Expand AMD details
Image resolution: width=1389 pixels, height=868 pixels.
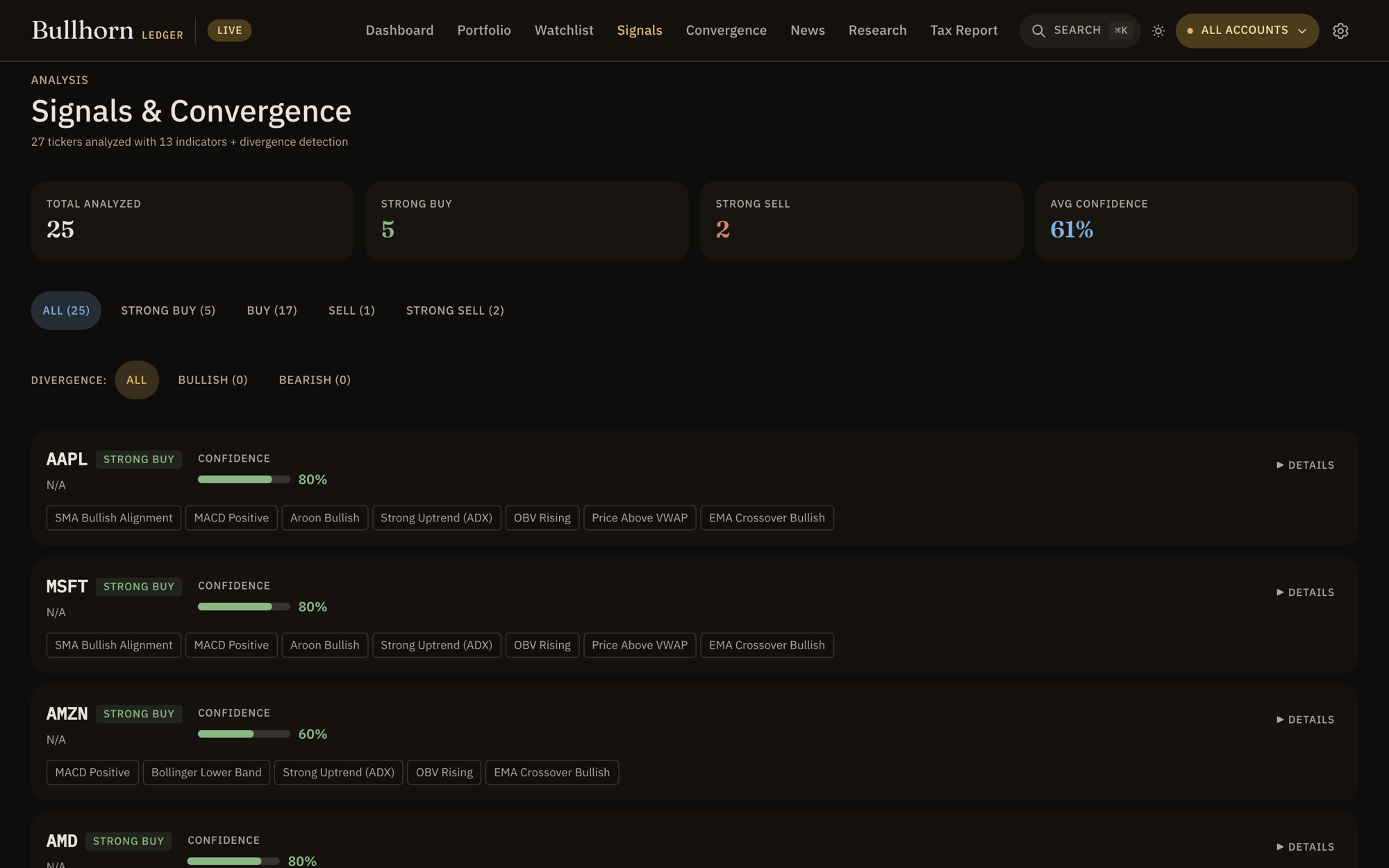[x=1305, y=846]
